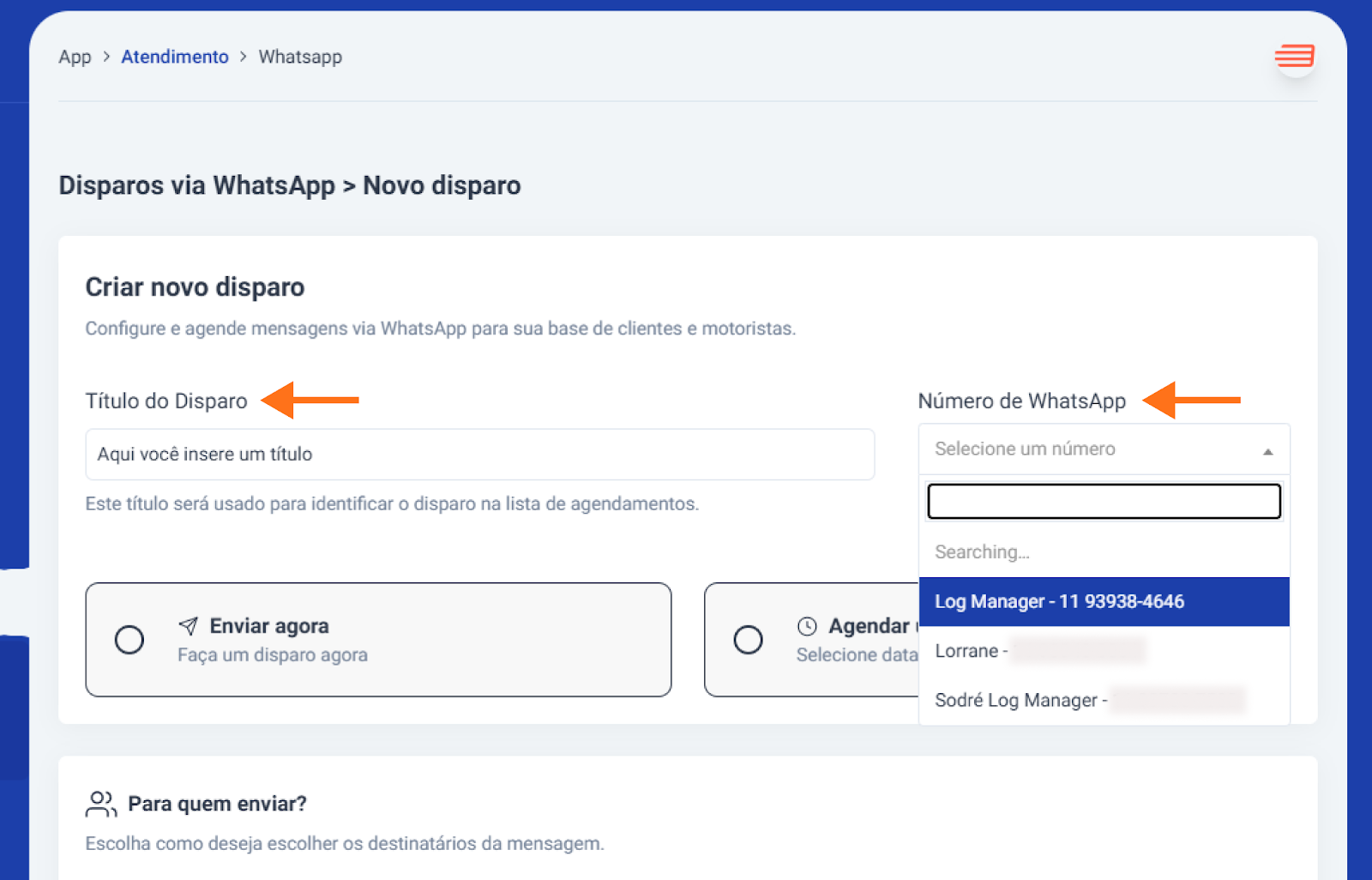The height and width of the screenshot is (880, 1372).
Task: Choose the Sodré Log Manager option
Action: pyautogui.click(x=1104, y=700)
